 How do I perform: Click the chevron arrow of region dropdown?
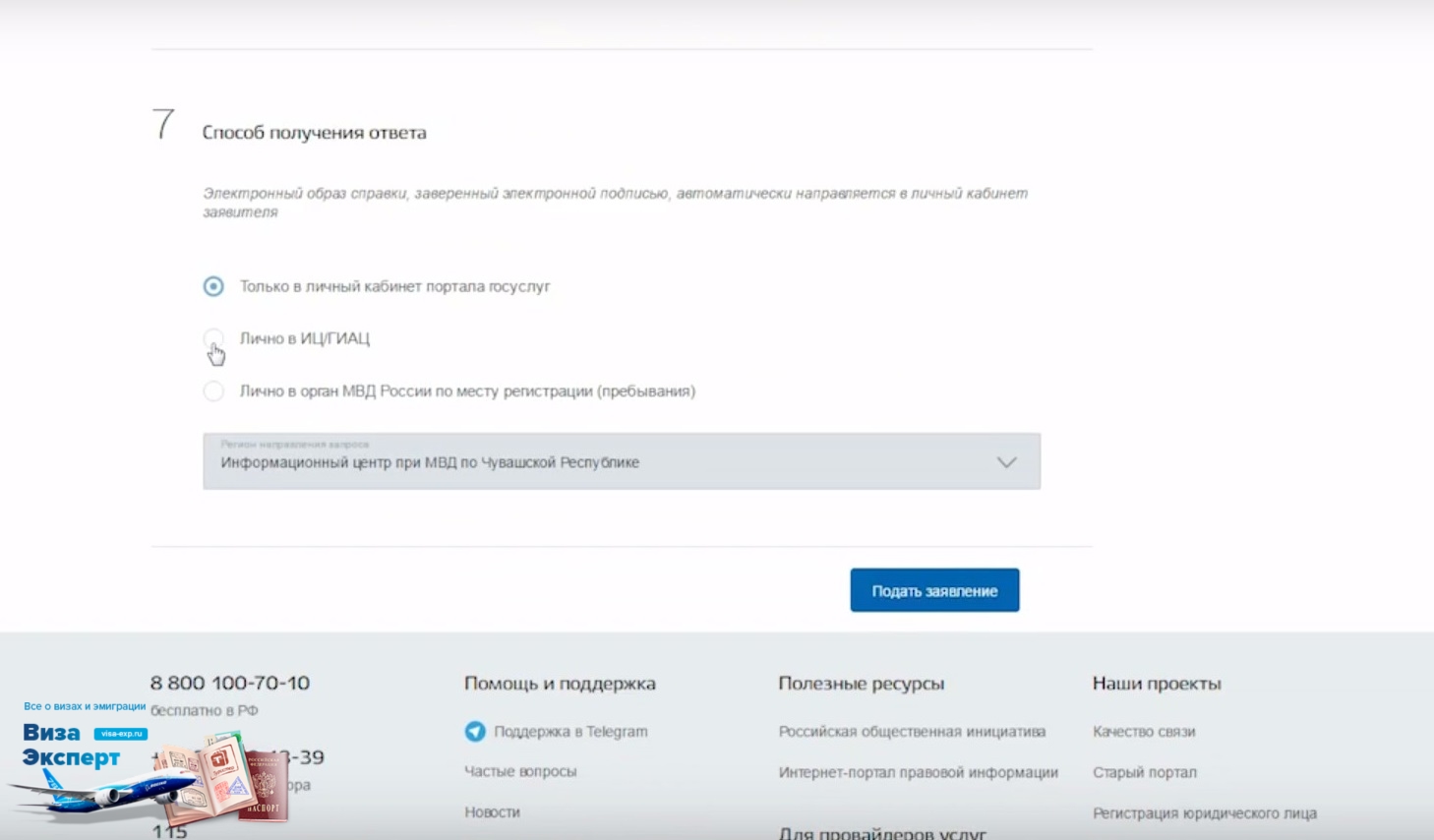[x=1006, y=462]
